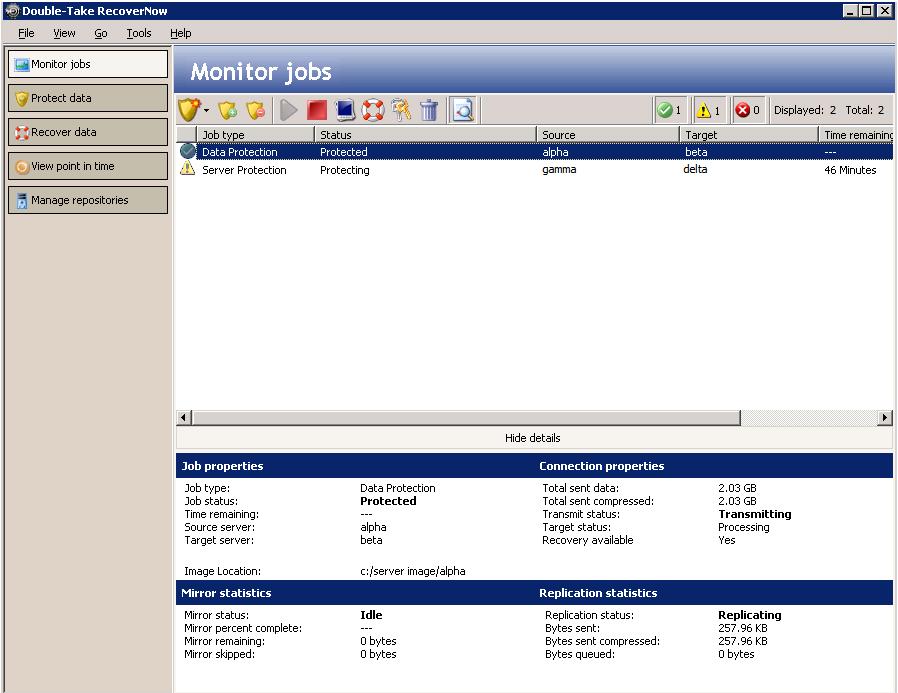
Task: Click the 'gamma' source cell
Action: (x=559, y=170)
